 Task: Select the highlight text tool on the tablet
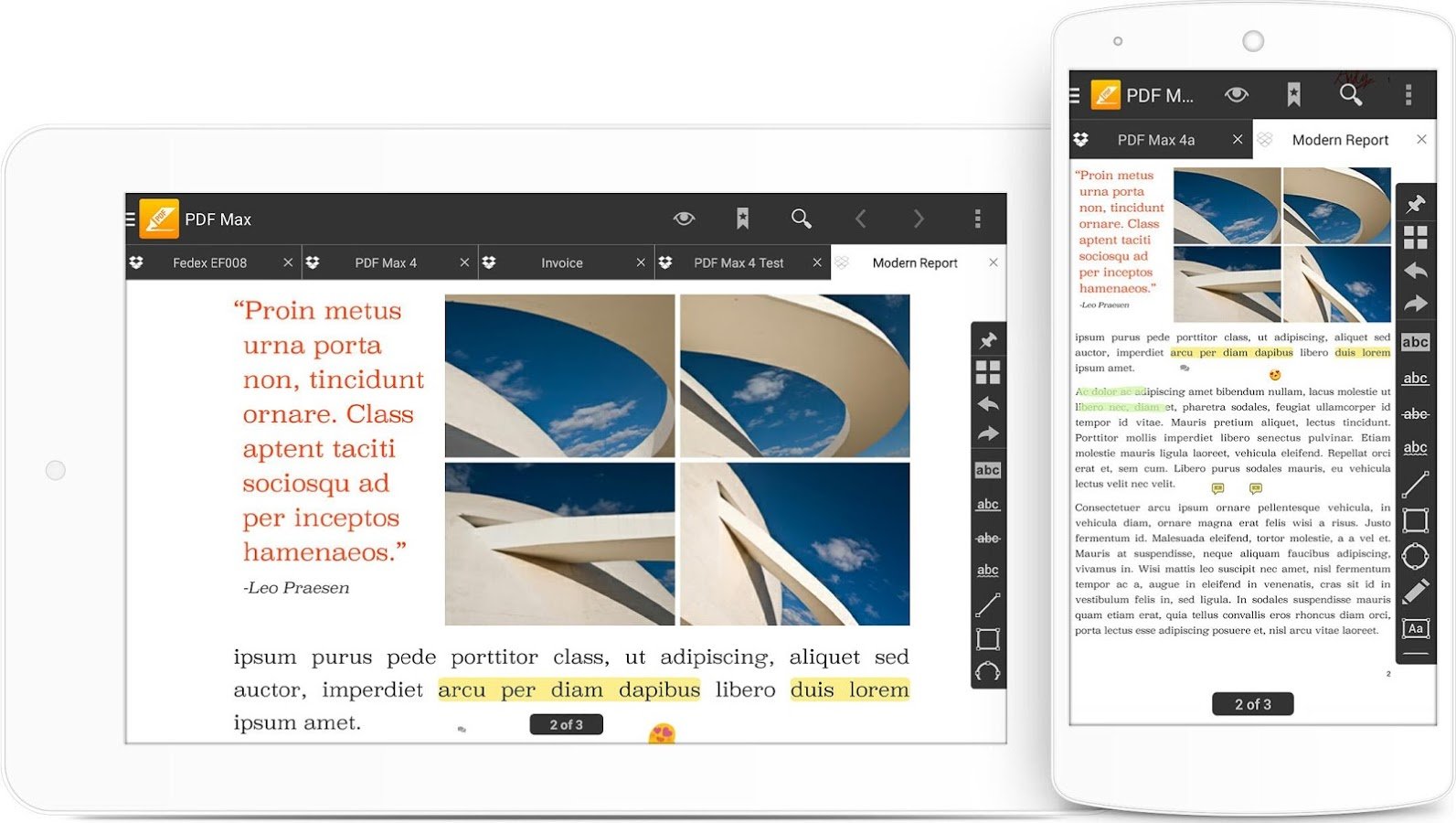(x=987, y=470)
